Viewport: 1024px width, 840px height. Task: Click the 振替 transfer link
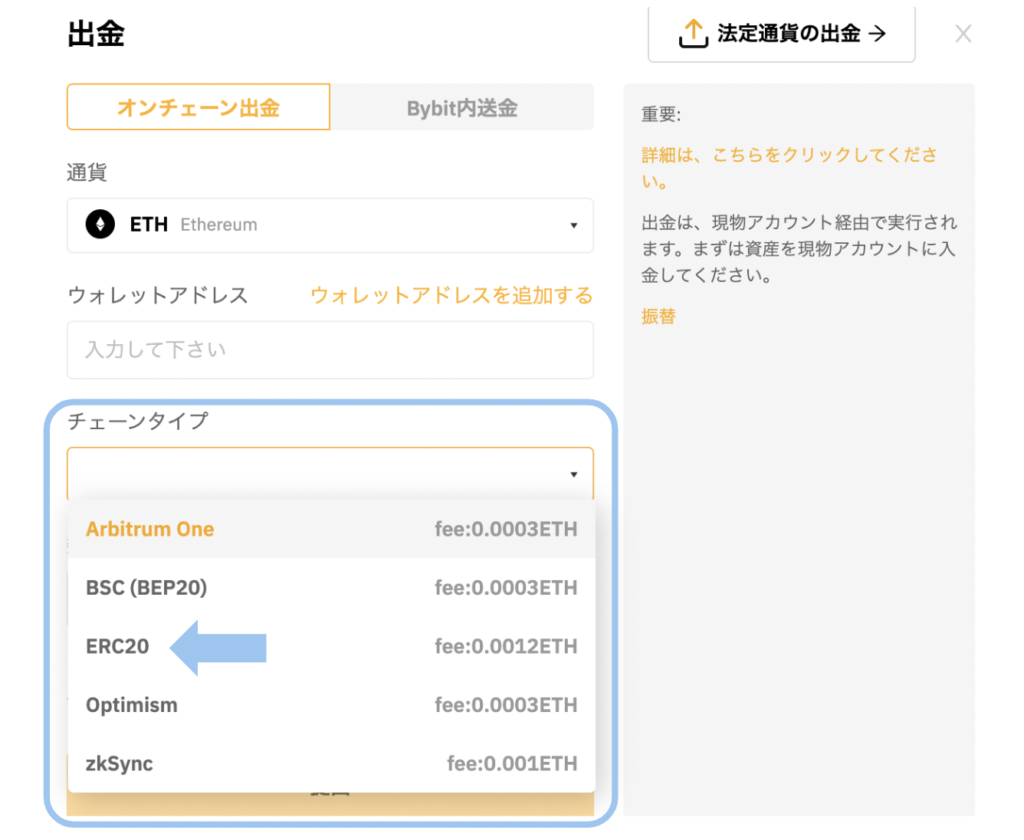[x=657, y=317]
